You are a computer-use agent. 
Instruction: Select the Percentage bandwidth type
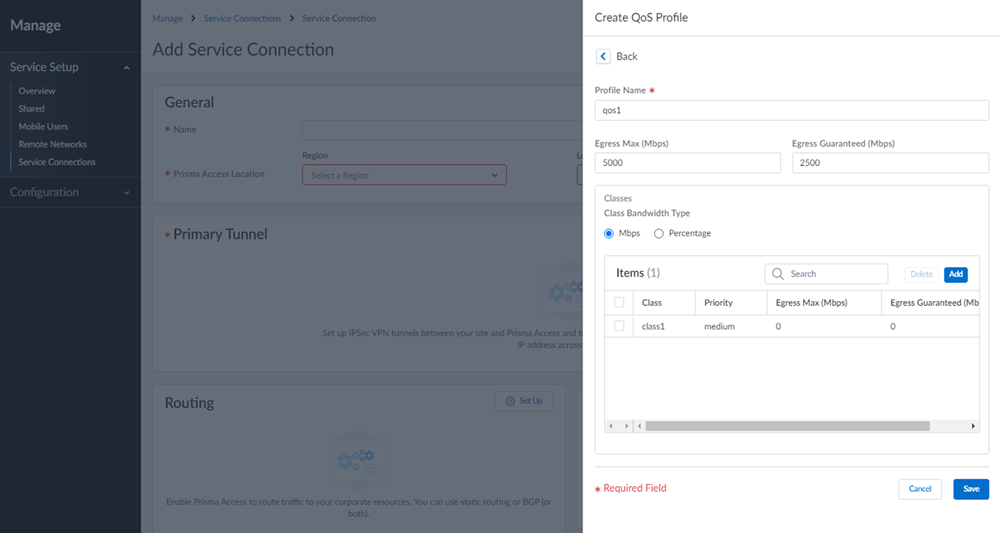tap(659, 234)
